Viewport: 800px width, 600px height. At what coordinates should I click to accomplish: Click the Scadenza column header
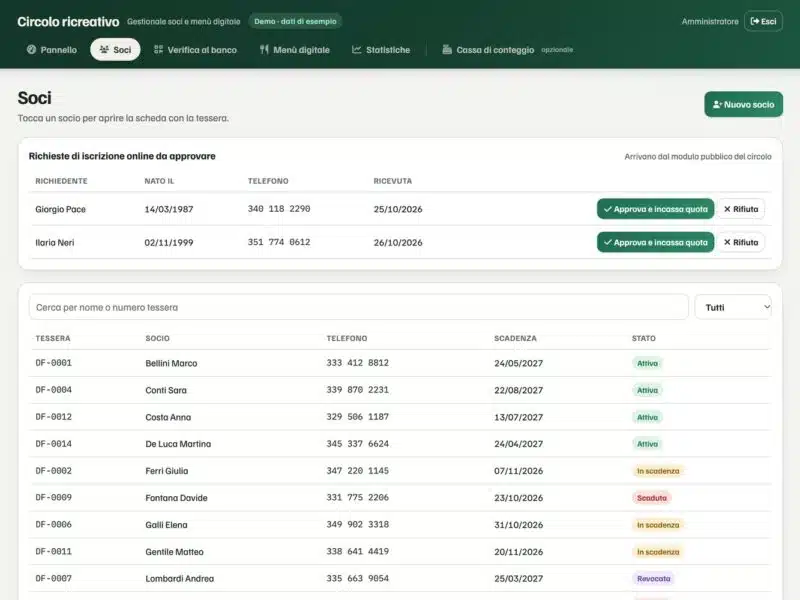pyautogui.click(x=515, y=338)
